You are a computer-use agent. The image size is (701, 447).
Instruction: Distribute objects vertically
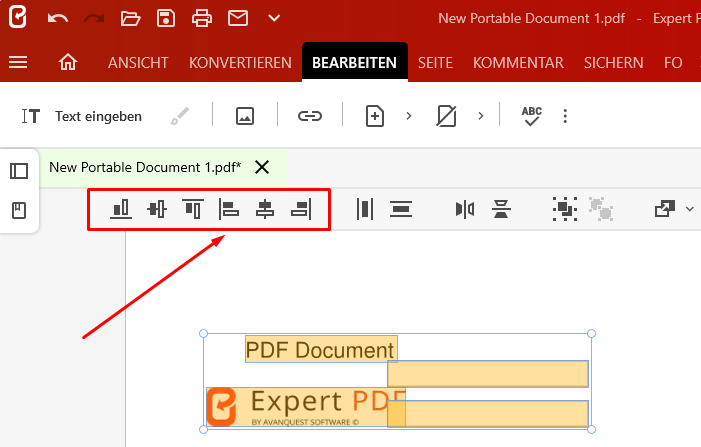point(401,209)
